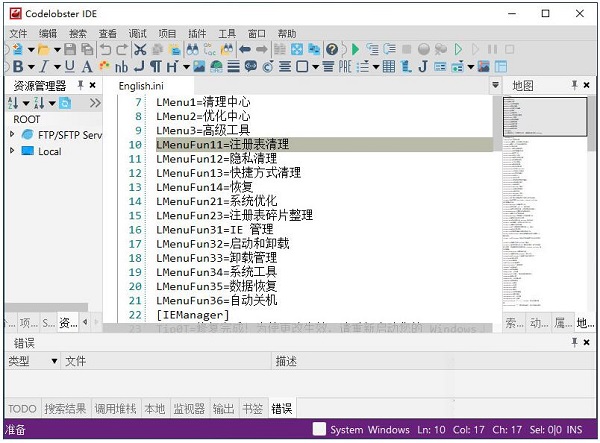Image resolution: width=600 pixels, height=443 pixels.
Task: Switch to the 搜索结果 tab
Action: (x=65, y=409)
